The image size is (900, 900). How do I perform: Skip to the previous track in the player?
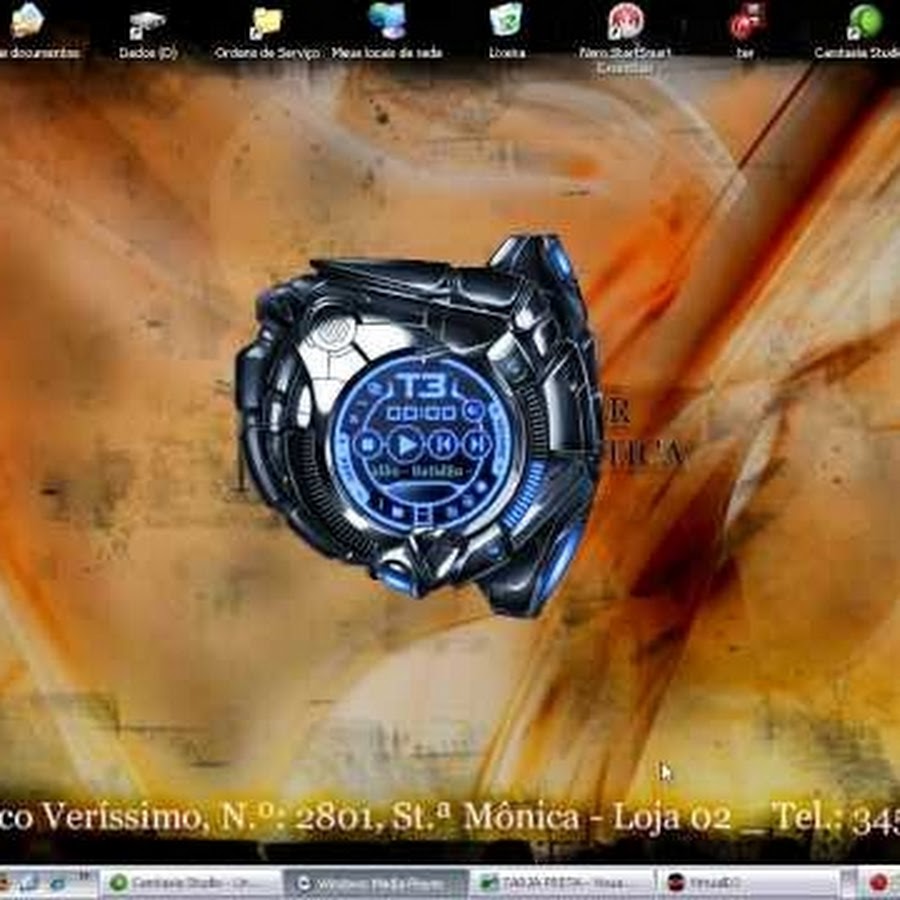443,443
